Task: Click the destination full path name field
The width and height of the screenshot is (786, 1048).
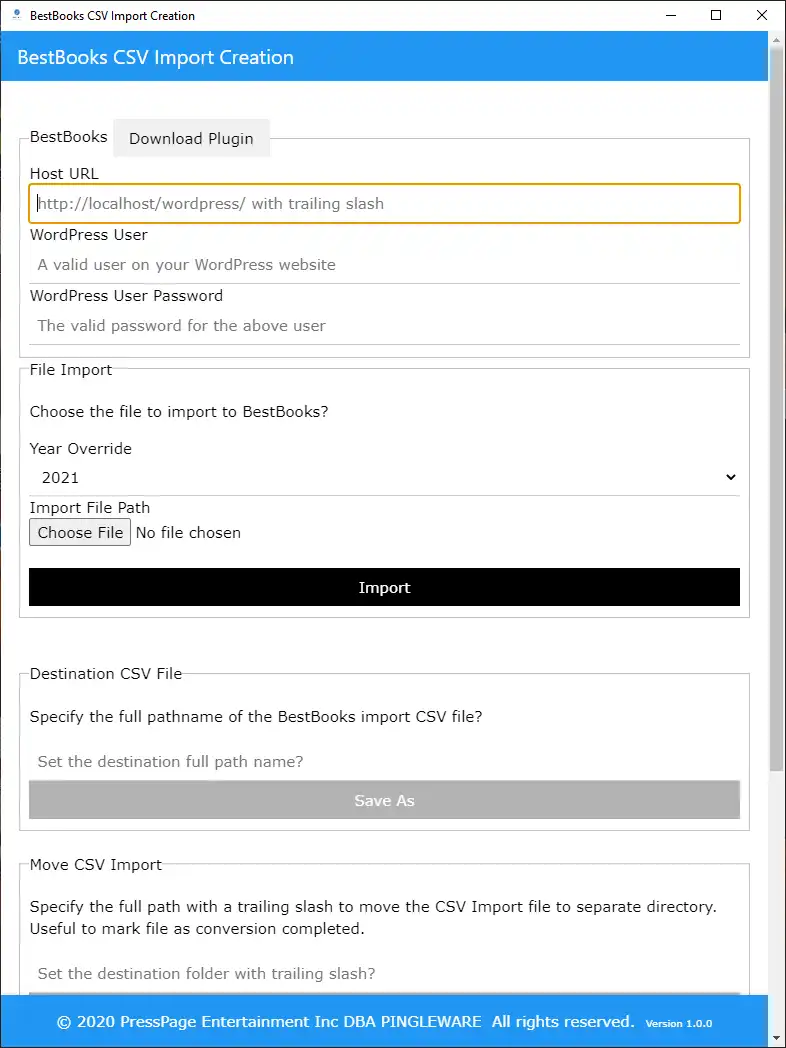Action: tap(384, 762)
